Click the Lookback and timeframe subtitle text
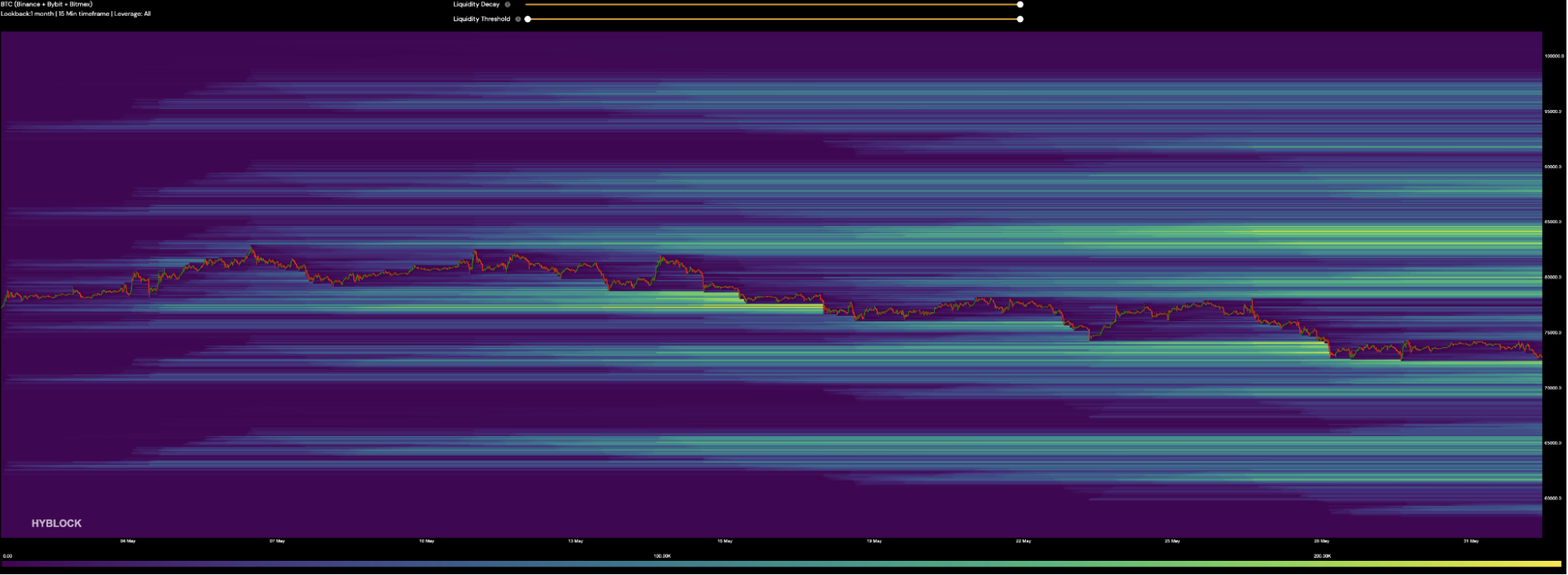The width and height of the screenshot is (1568, 575). pyautogui.click(x=75, y=14)
